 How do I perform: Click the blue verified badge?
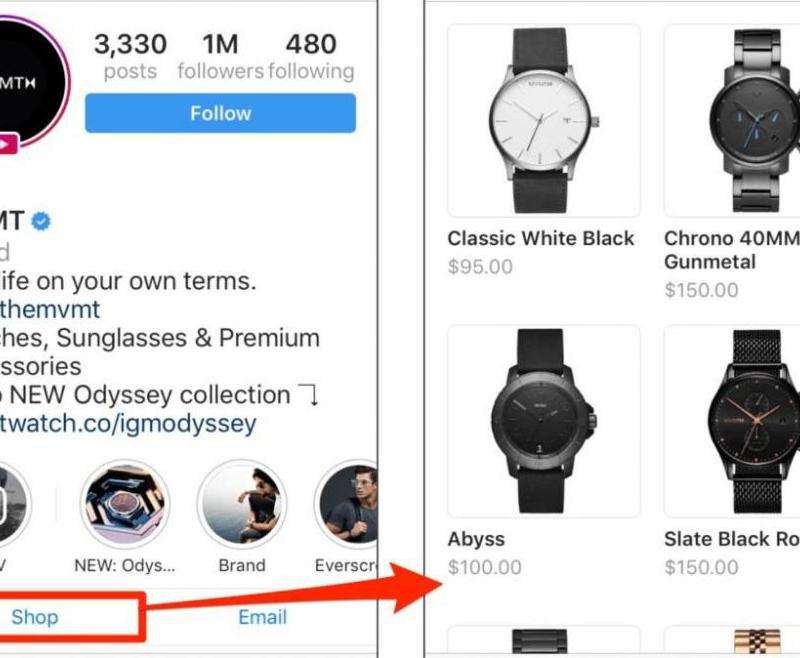pos(41,221)
